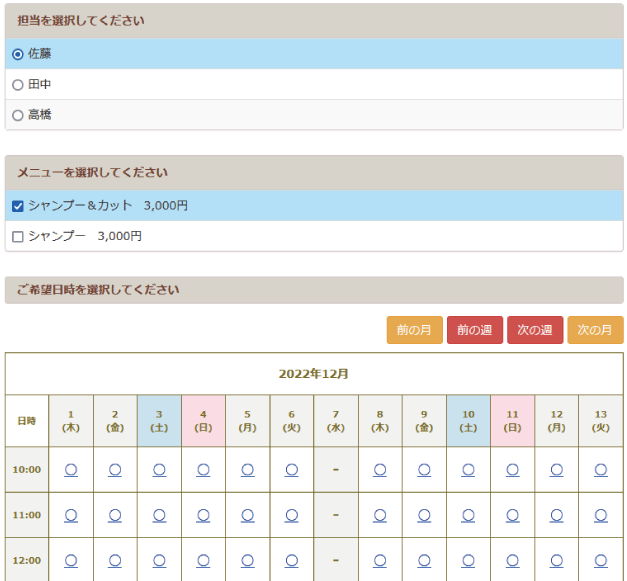627x581 pixels.
Task: Select 11:00 circle on Tuesday the 13th
Action: click(600, 515)
